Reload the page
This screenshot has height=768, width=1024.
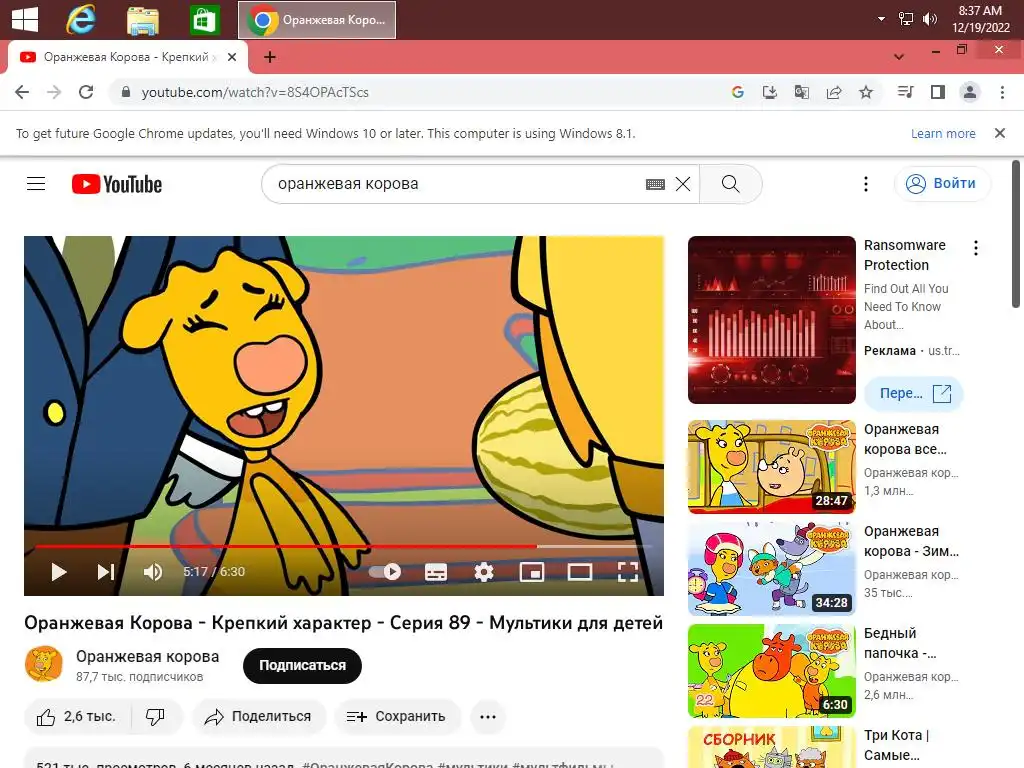(86, 92)
